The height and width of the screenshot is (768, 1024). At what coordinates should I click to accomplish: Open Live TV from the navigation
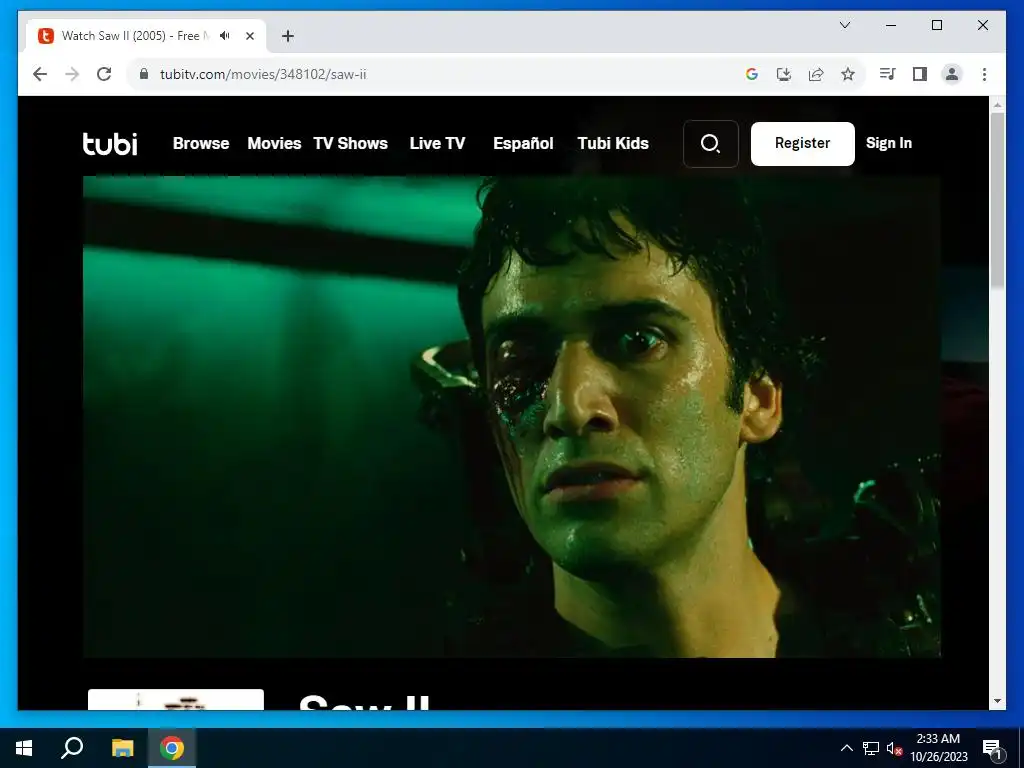pos(438,144)
